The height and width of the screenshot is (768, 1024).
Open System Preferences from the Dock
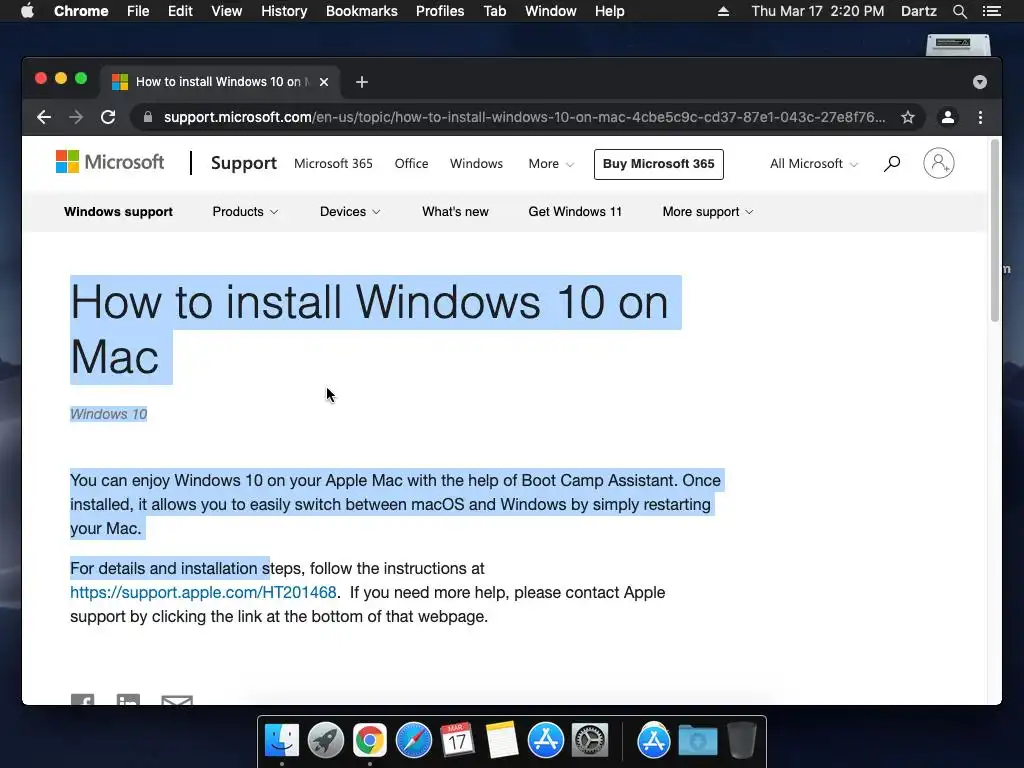click(x=590, y=741)
